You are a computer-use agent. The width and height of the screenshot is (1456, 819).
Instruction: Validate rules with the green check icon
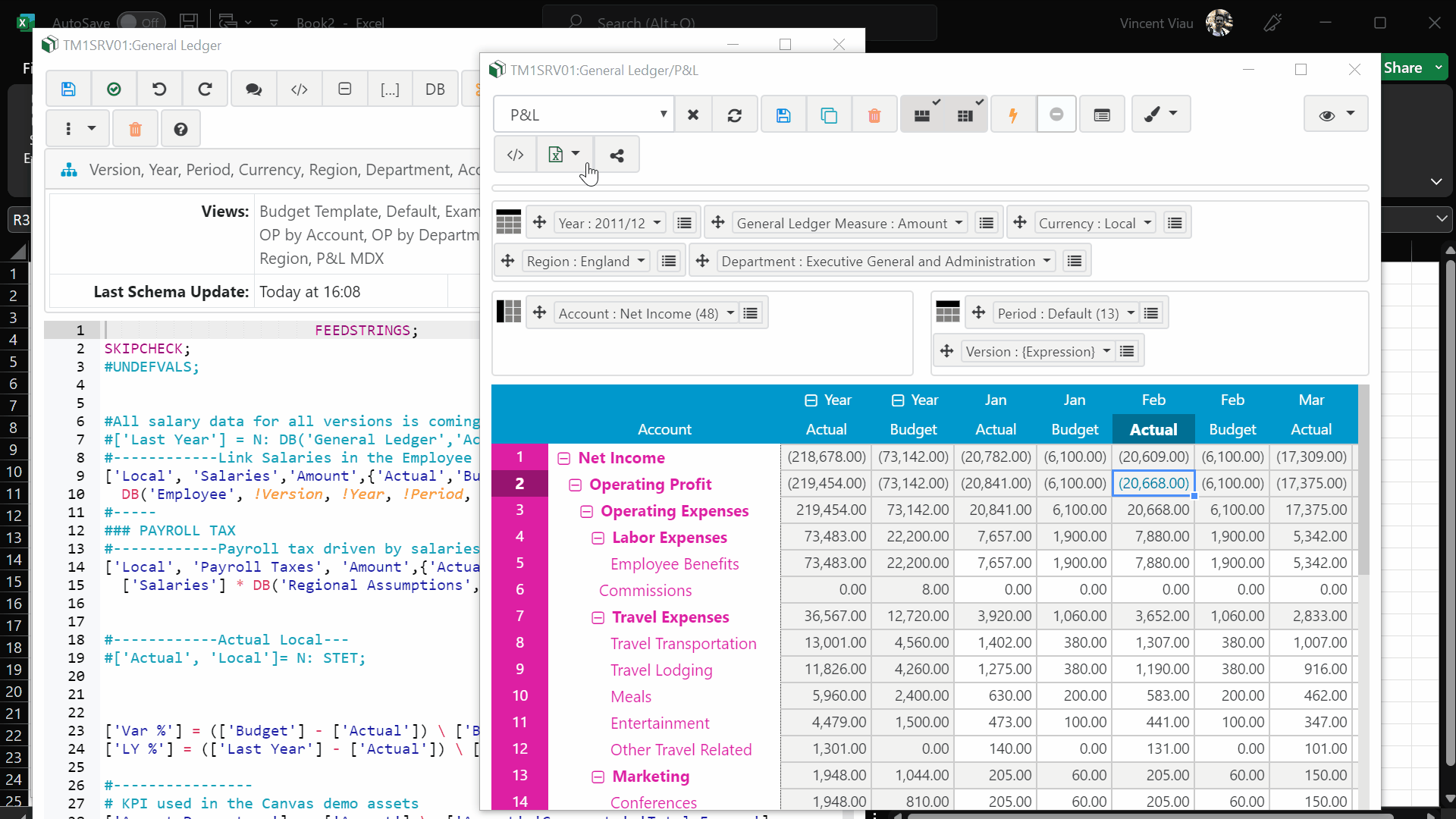(x=114, y=89)
